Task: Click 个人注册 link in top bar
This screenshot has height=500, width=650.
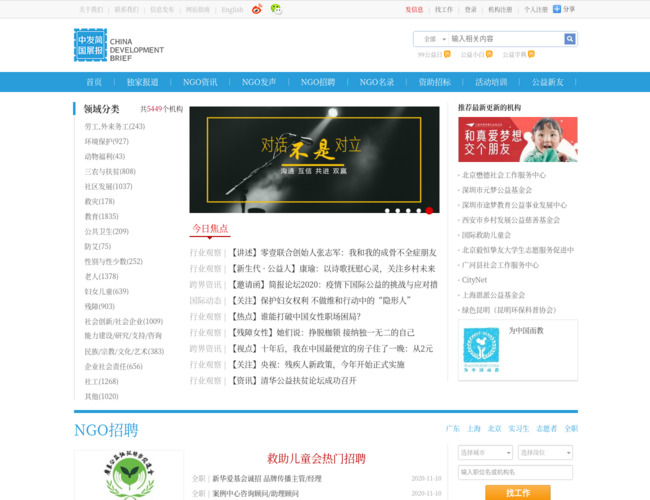Action: click(536, 10)
